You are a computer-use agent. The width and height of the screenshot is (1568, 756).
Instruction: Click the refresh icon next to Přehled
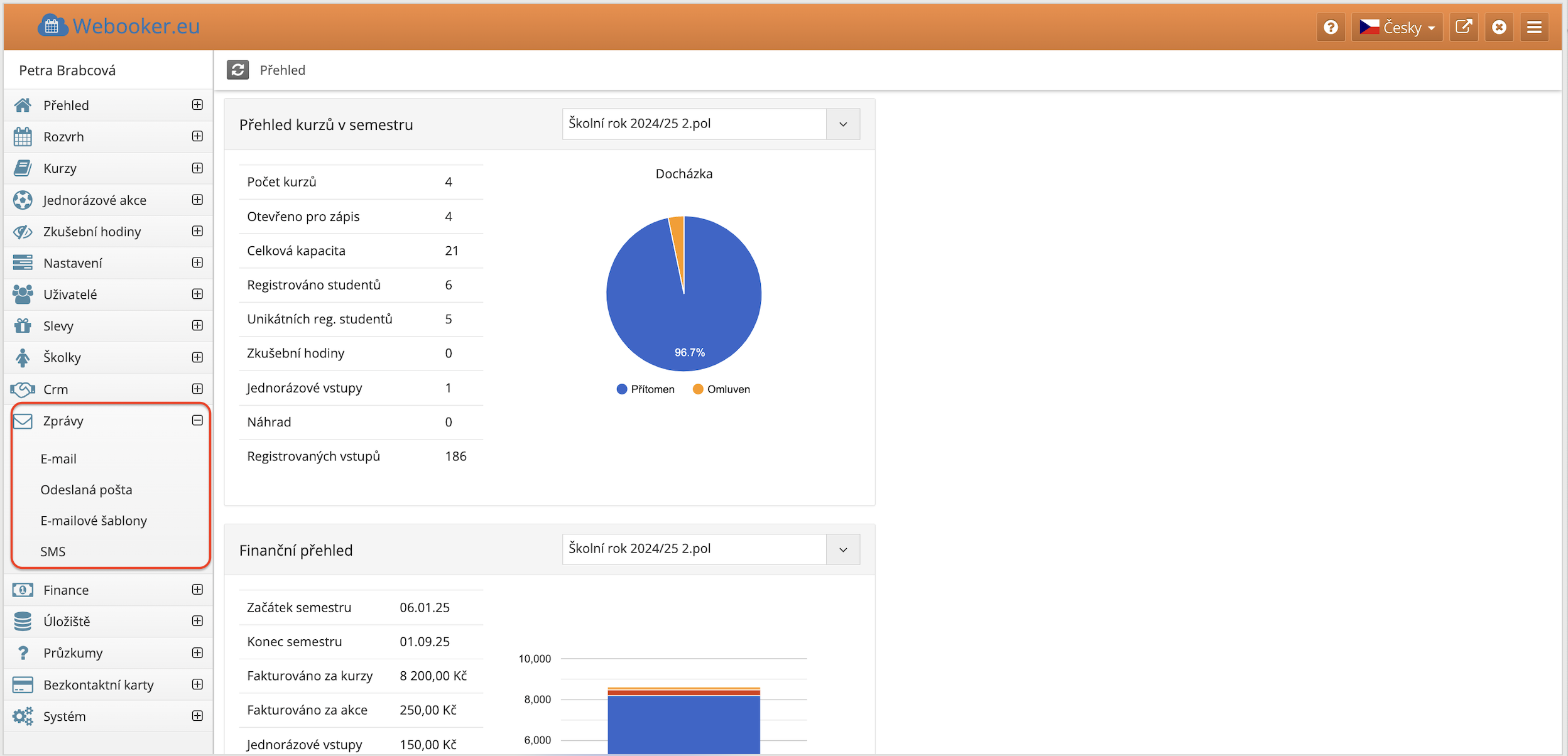[x=237, y=70]
